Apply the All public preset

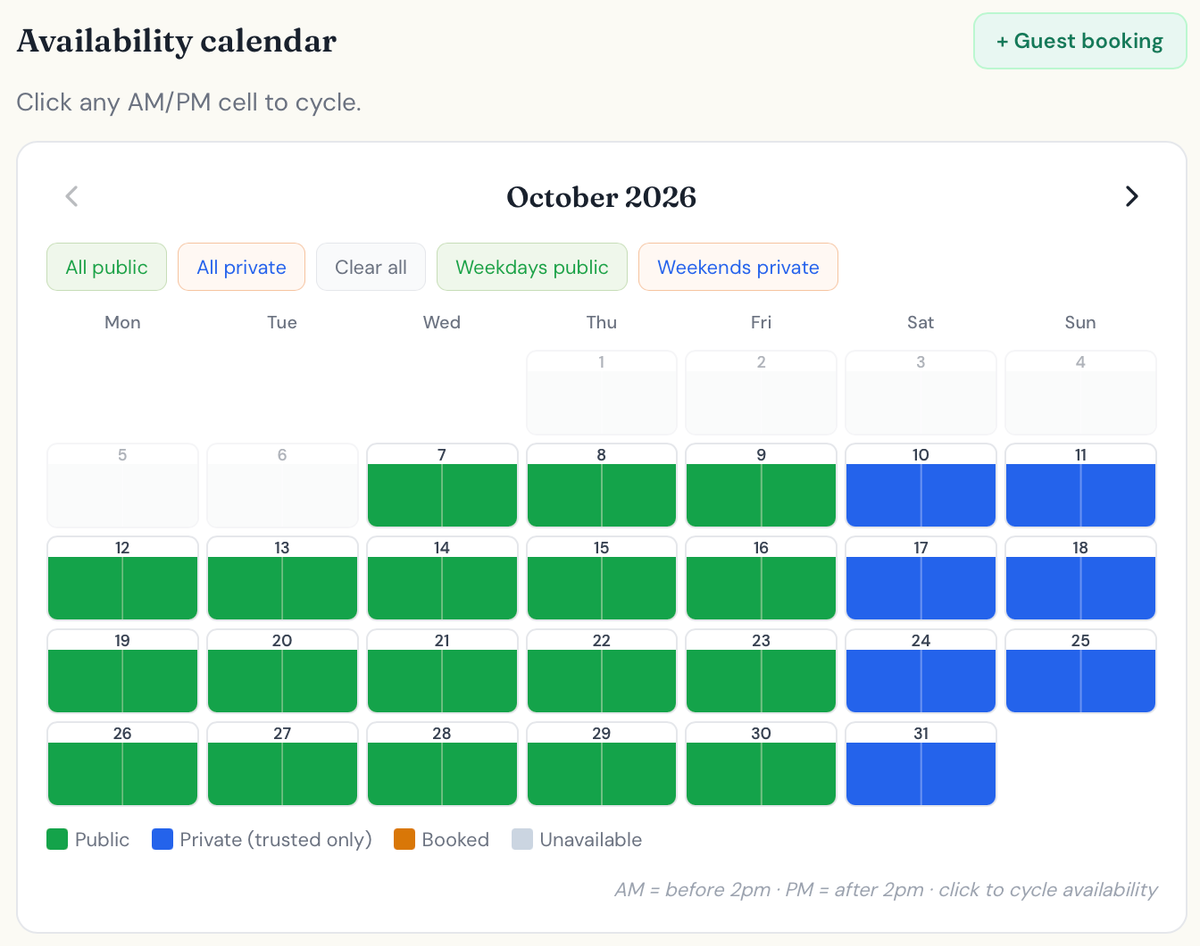[107, 267]
